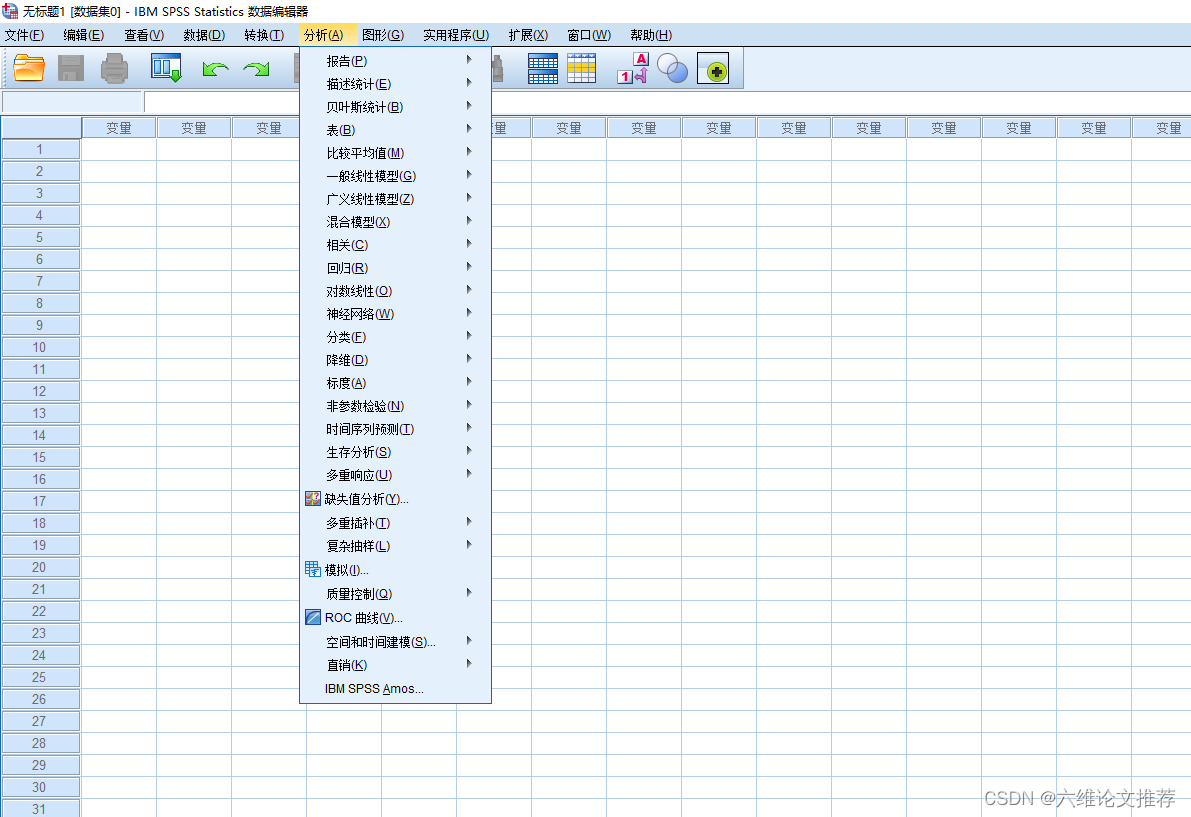Expand the 空间和时间建模(S) submenu
This screenshot has height=817, width=1191.
[396, 642]
